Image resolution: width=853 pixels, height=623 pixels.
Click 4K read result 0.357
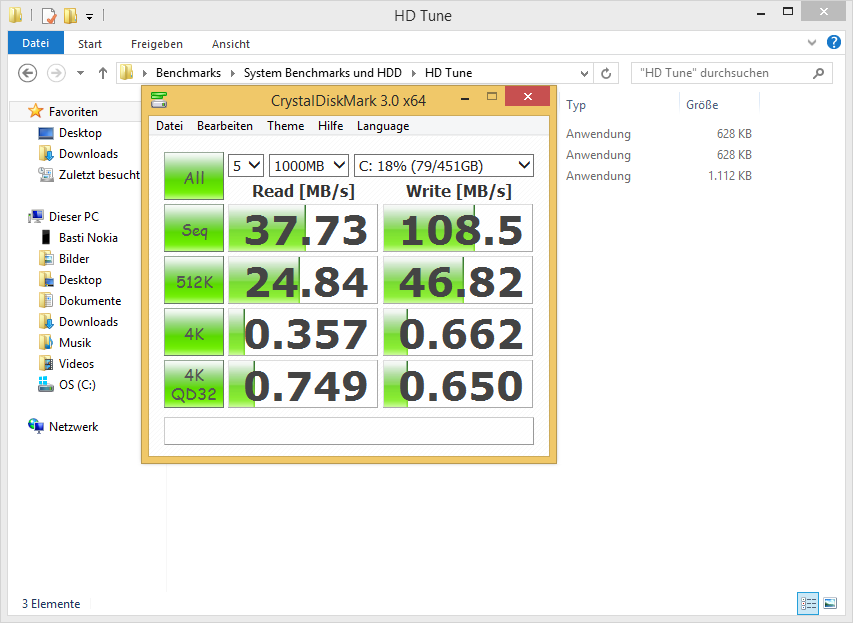click(x=302, y=332)
